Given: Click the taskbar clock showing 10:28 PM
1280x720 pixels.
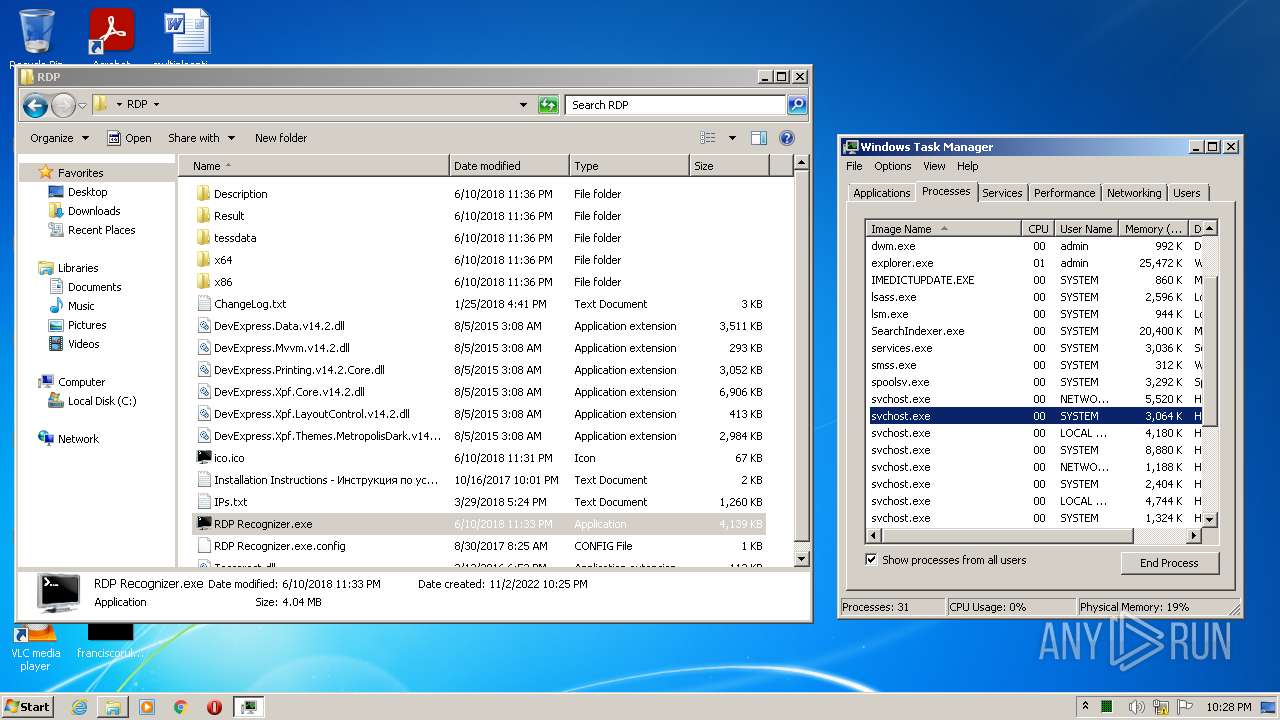Looking at the screenshot, I should [x=1228, y=707].
